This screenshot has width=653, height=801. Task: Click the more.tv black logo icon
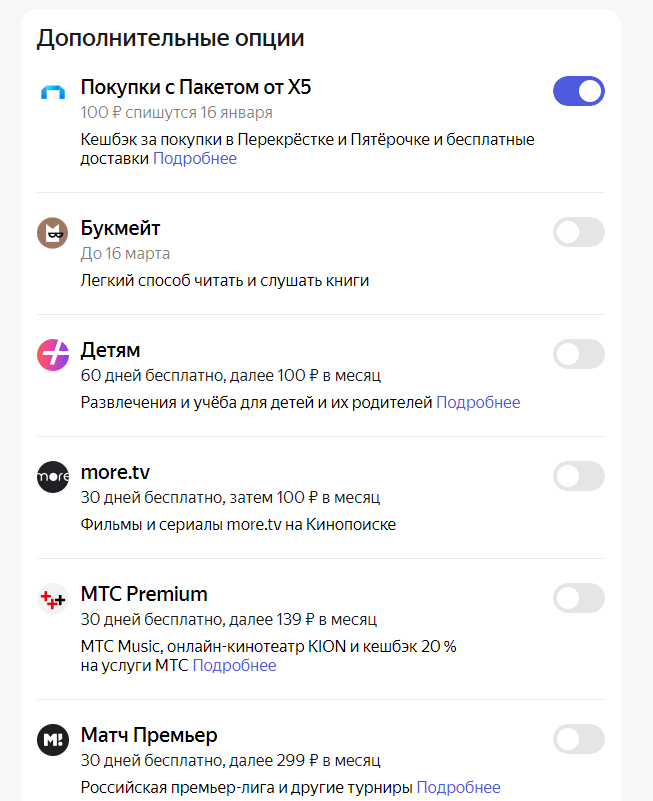[52, 477]
